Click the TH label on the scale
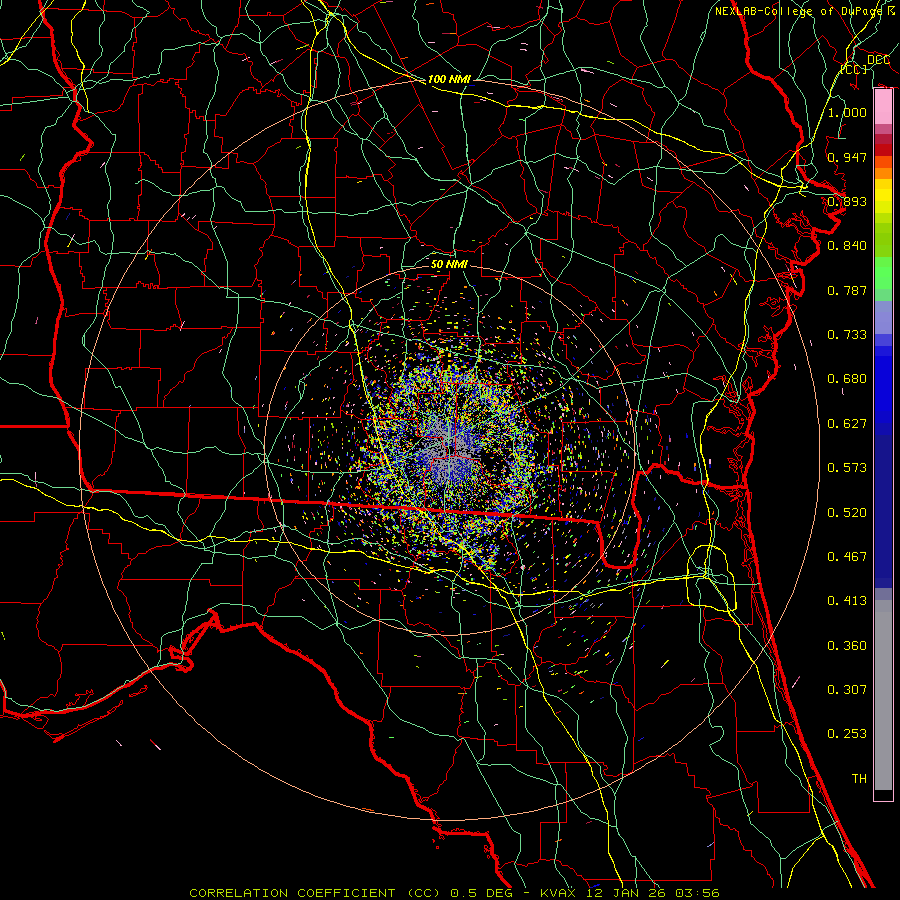 click(859, 779)
